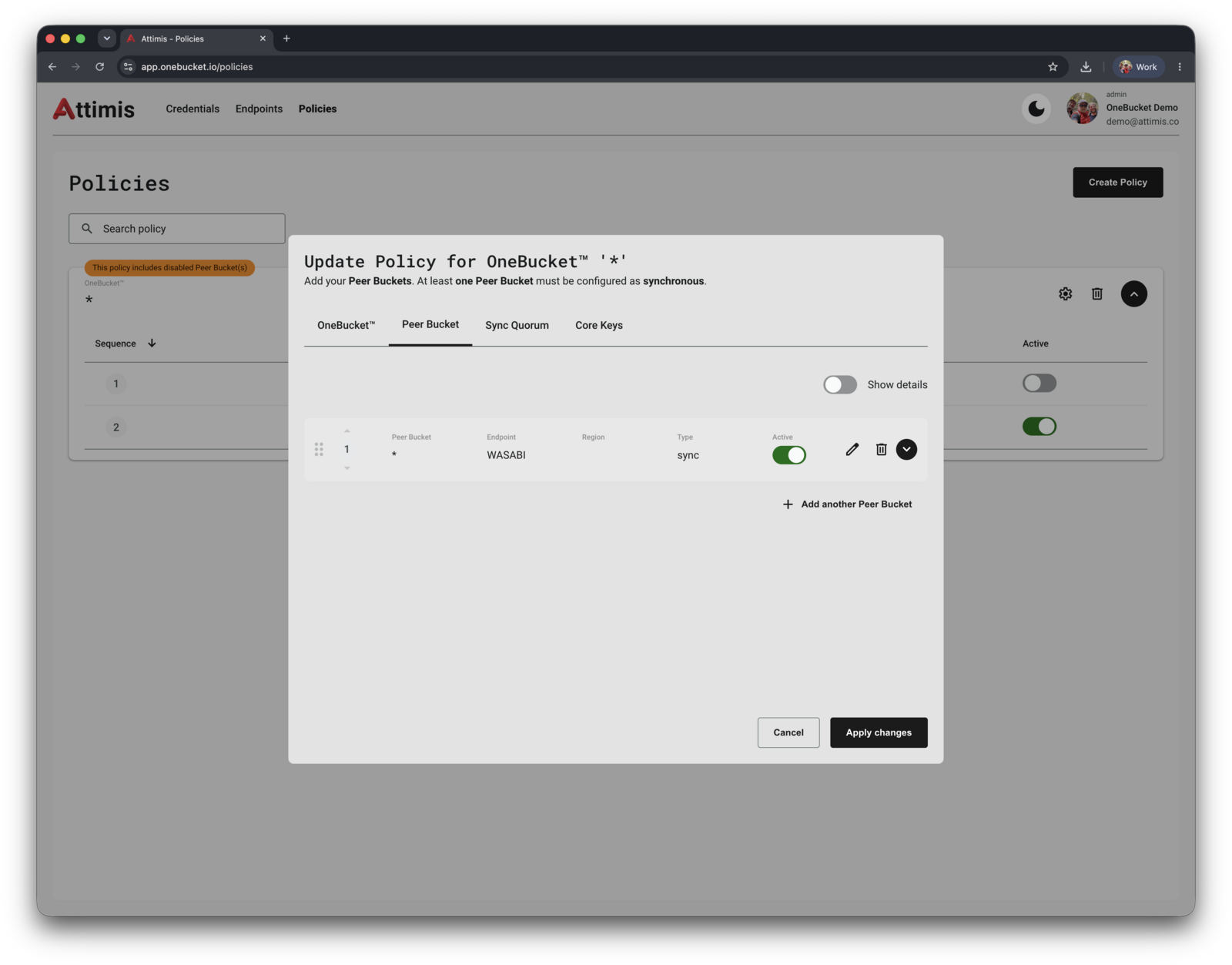Toggle Active switch for sequence 1 row
The image size is (1232, 965).
(x=1039, y=383)
